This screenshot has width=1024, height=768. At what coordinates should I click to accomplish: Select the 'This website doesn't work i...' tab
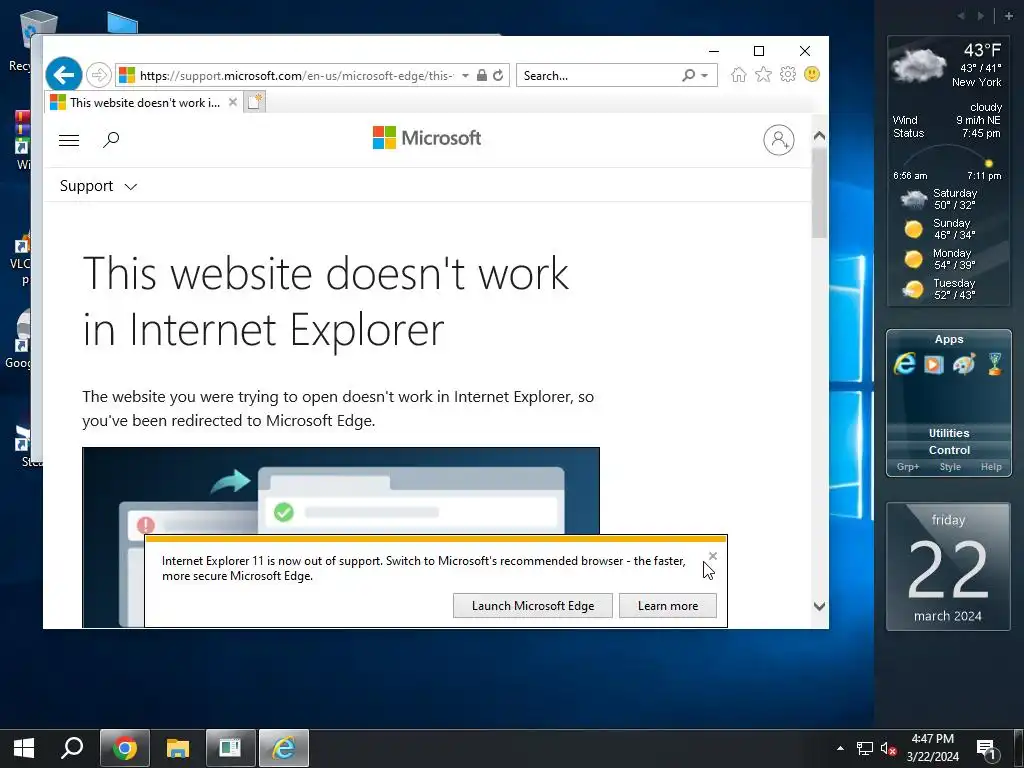(137, 103)
